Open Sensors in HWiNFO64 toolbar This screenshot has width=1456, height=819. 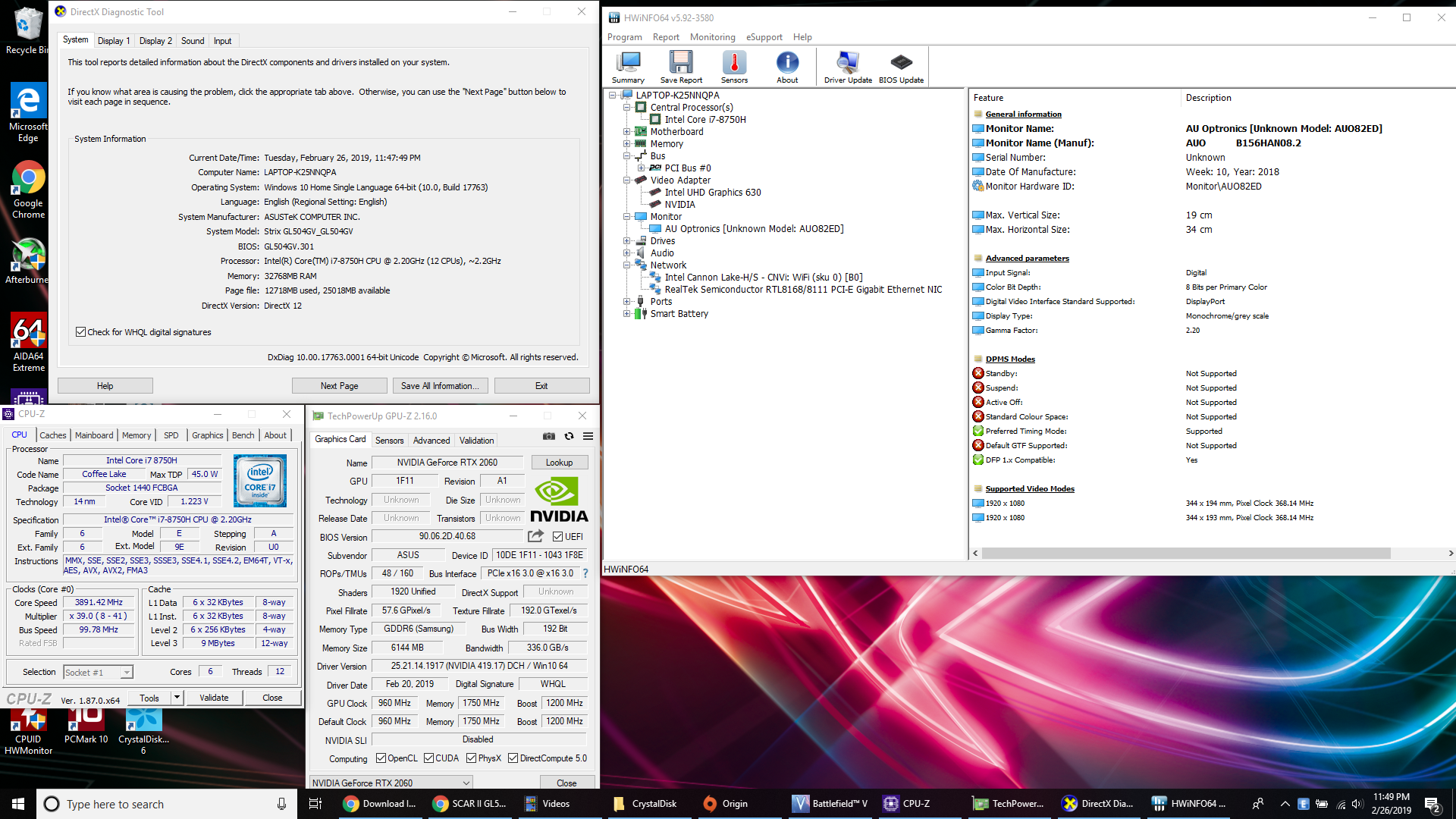point(734,67)
